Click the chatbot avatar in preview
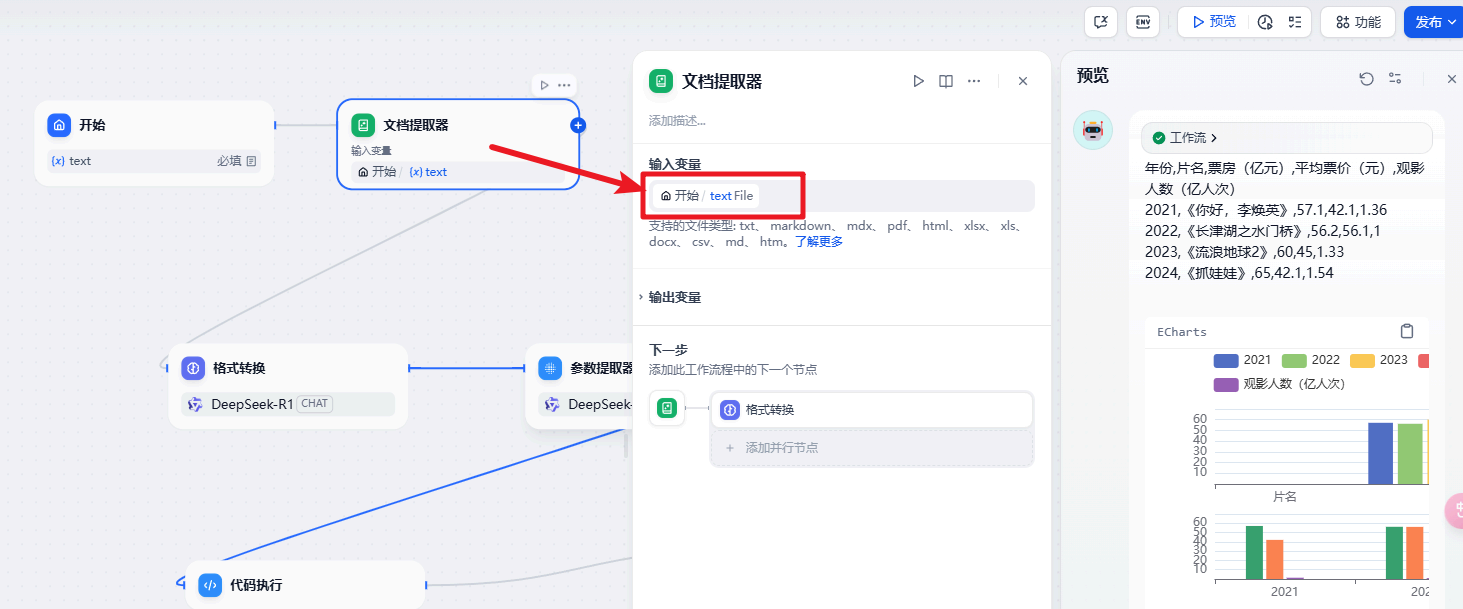 pos(1093,130)
